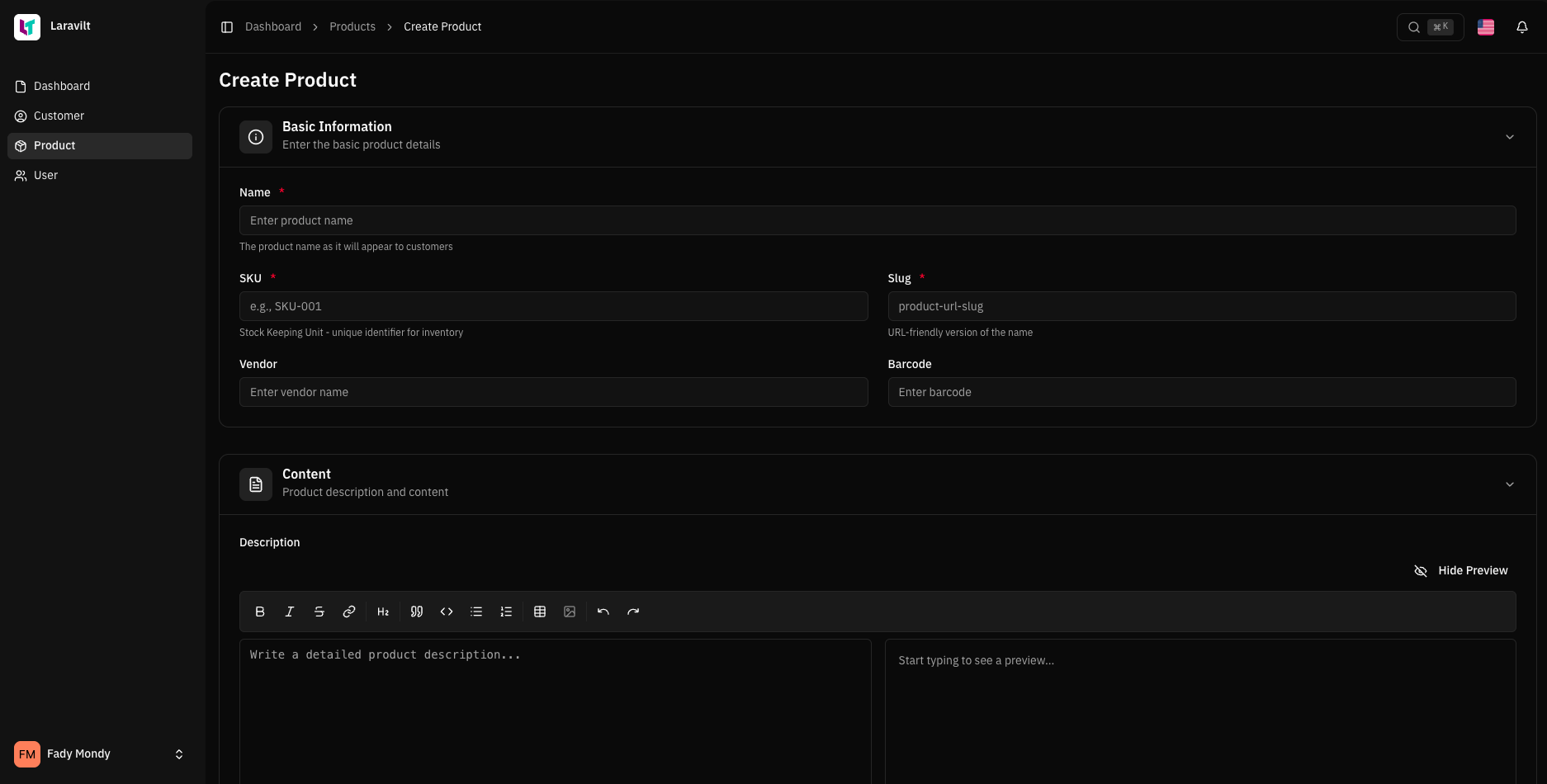Go to User in sidebar
Image resolution: width=1547 pixels, height=784 pixels.
(45, 175)
